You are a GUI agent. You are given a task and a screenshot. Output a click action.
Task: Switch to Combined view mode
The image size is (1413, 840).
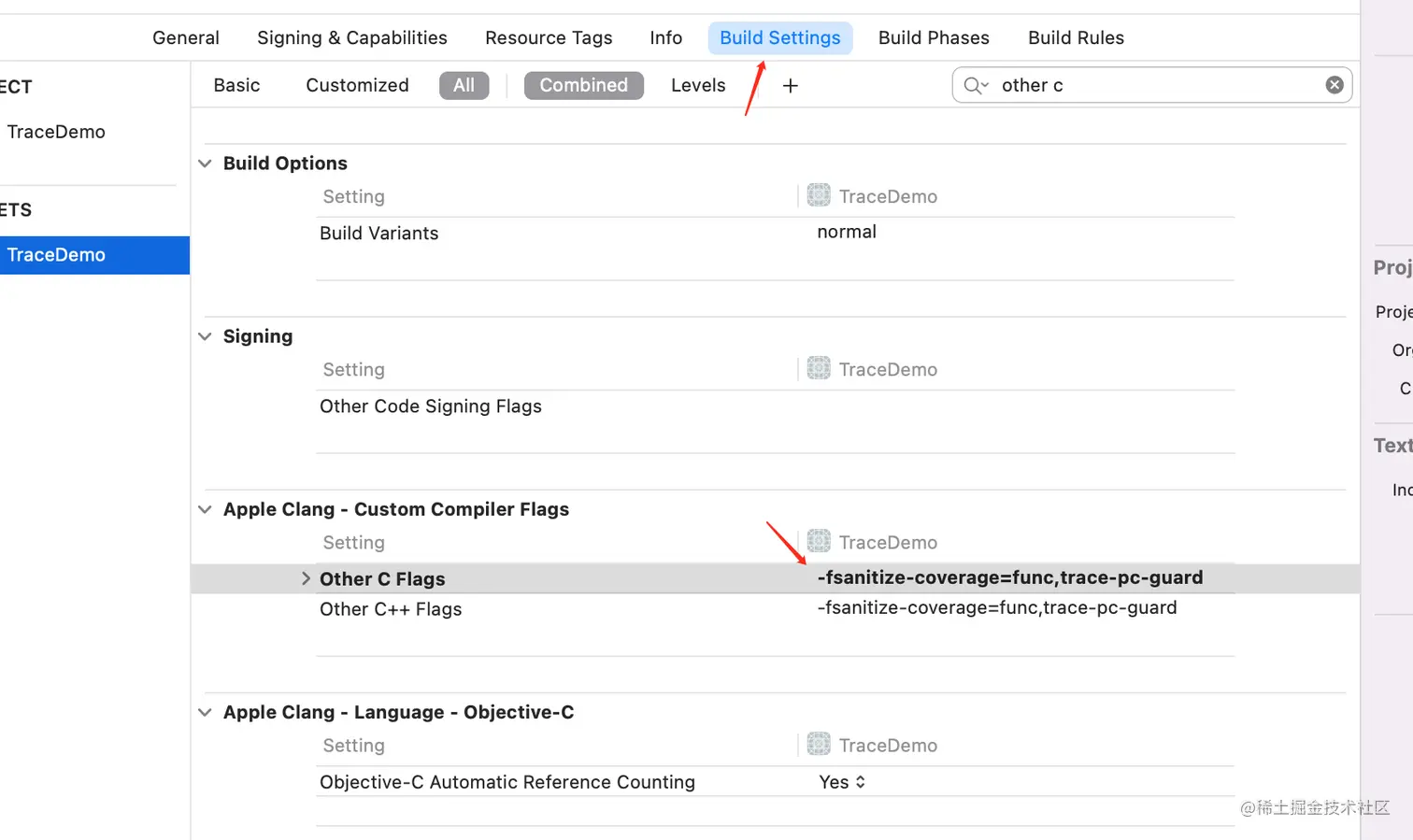point(583,85)
